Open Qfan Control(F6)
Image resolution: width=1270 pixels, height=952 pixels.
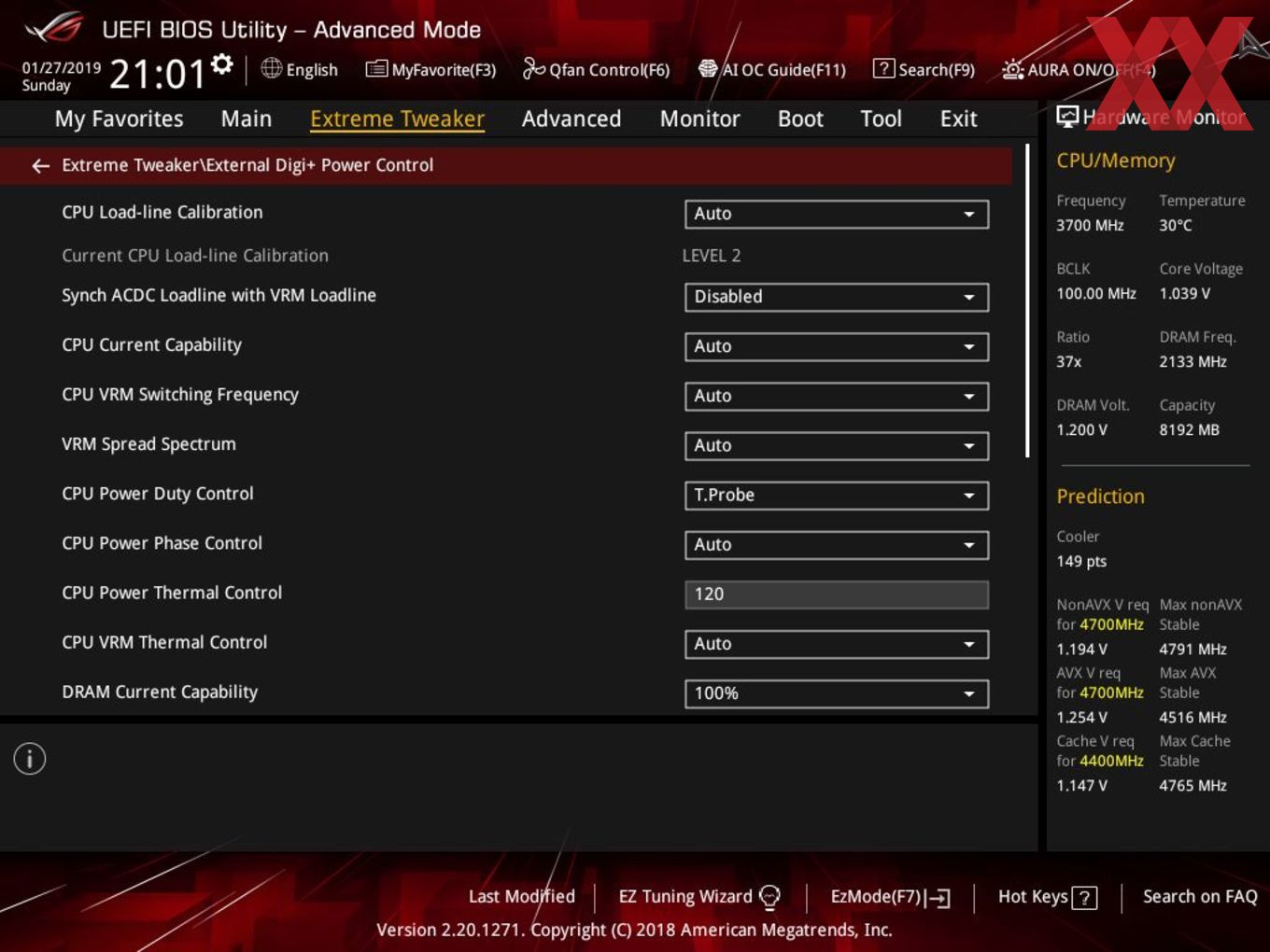596,69
